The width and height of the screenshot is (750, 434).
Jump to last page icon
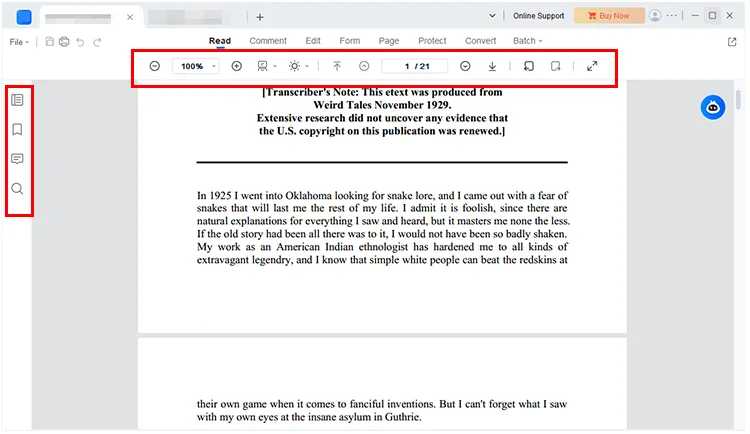pos(492,66)
